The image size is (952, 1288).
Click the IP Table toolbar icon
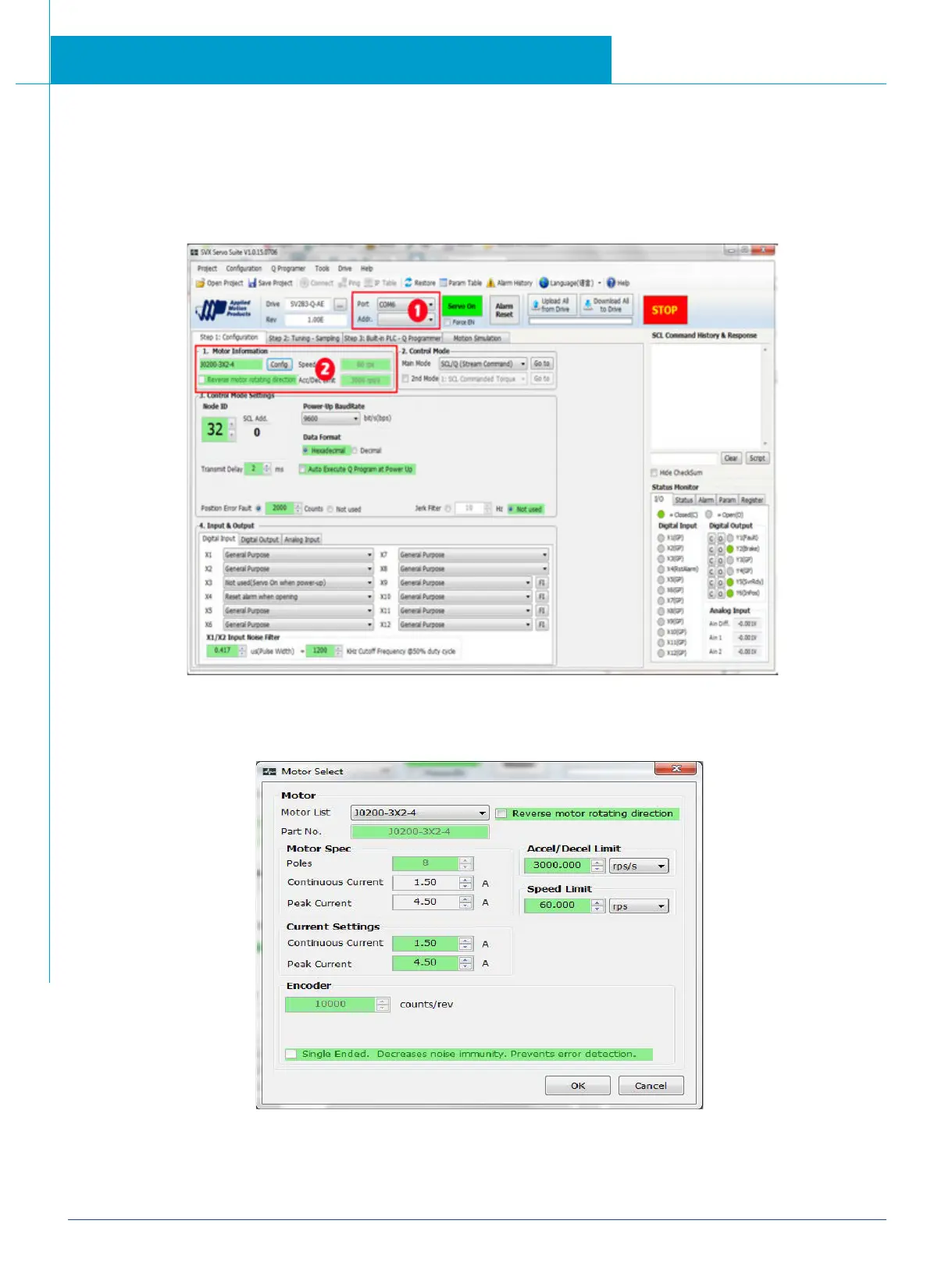click(369, 283)
